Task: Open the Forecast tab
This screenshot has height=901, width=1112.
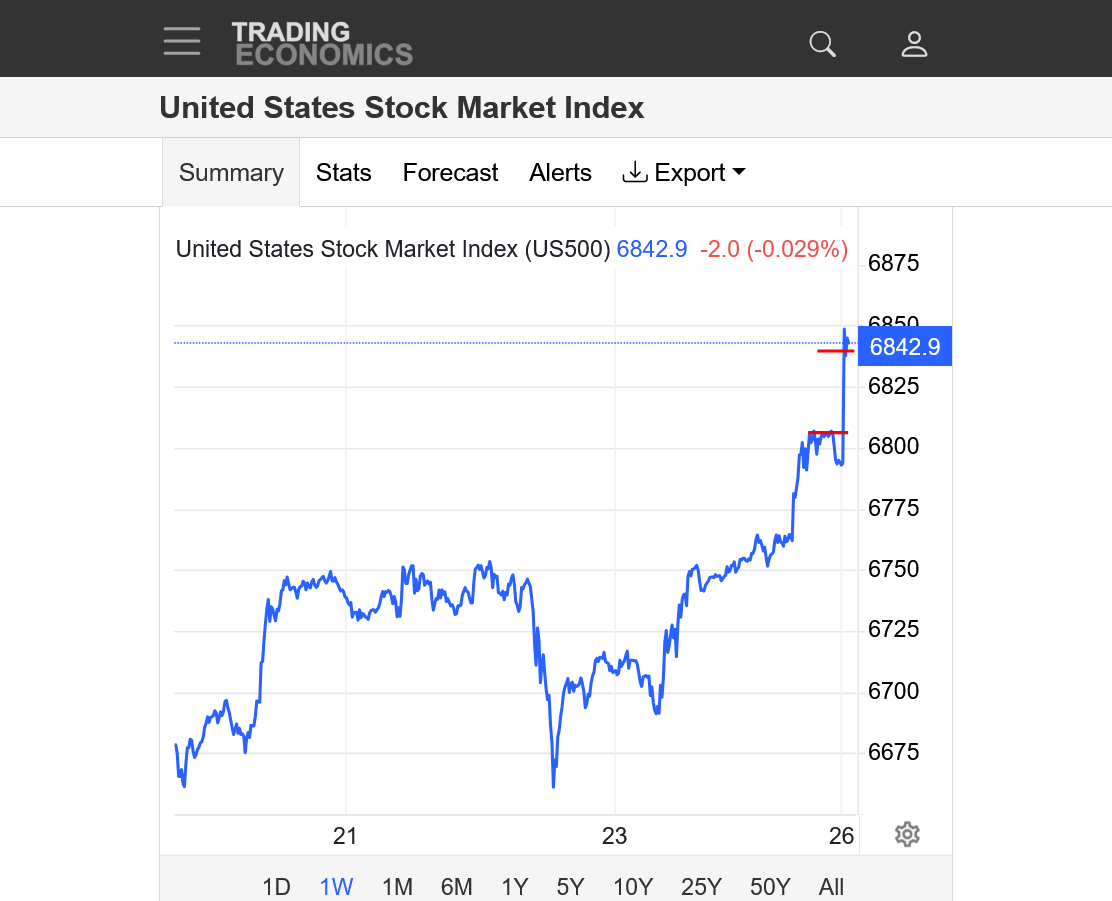Action: 450,173
